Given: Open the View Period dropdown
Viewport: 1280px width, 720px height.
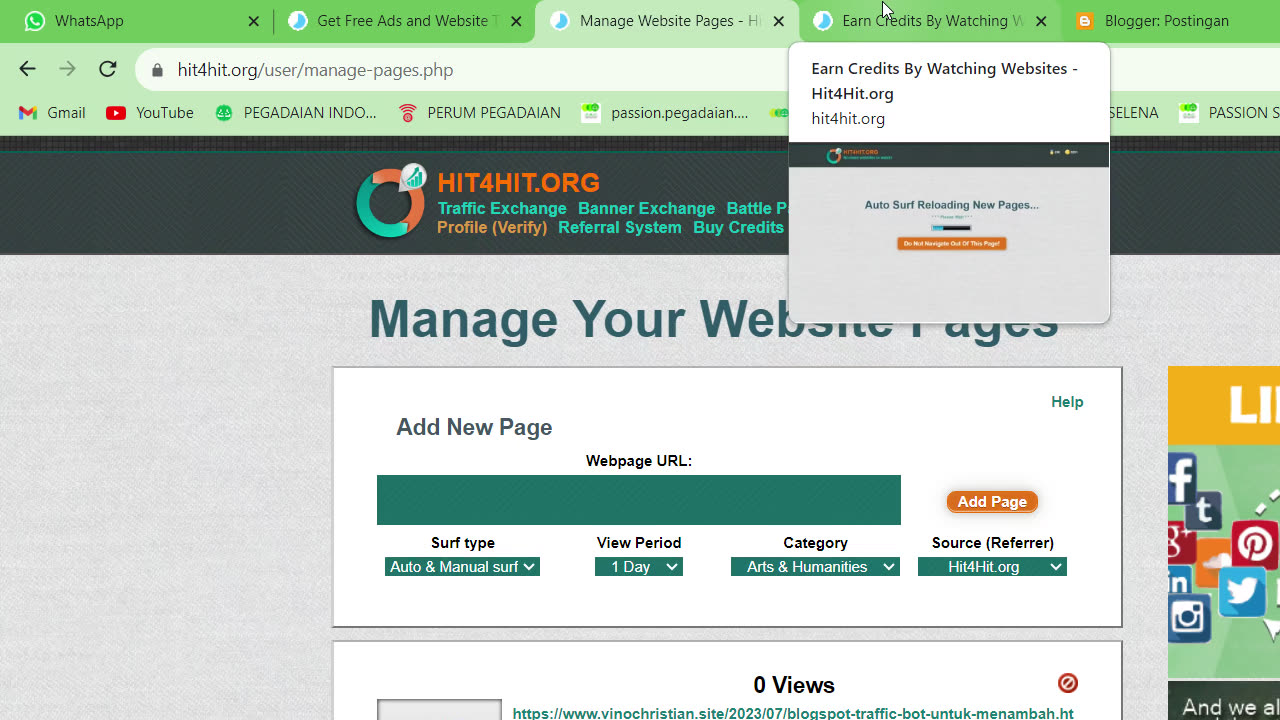Looking at the screenshot, I should 639,567.
